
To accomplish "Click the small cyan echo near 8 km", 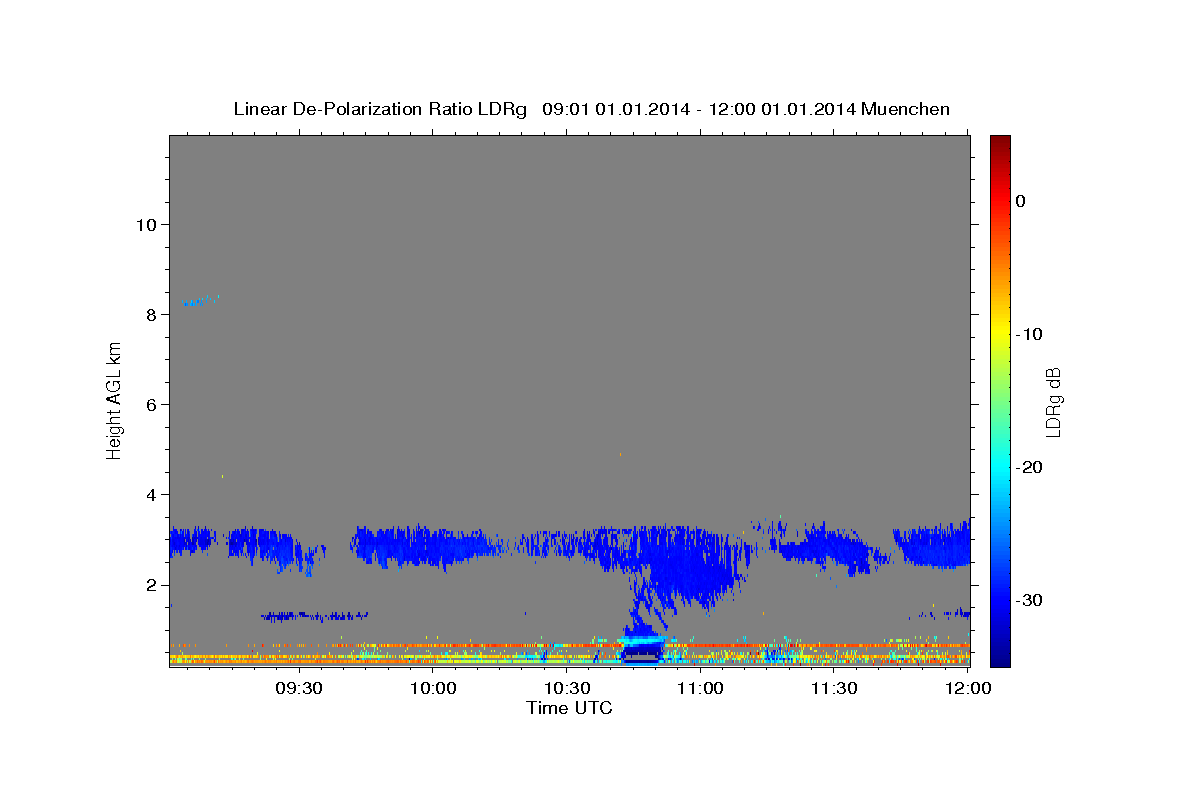I will [x=200, y=300].
